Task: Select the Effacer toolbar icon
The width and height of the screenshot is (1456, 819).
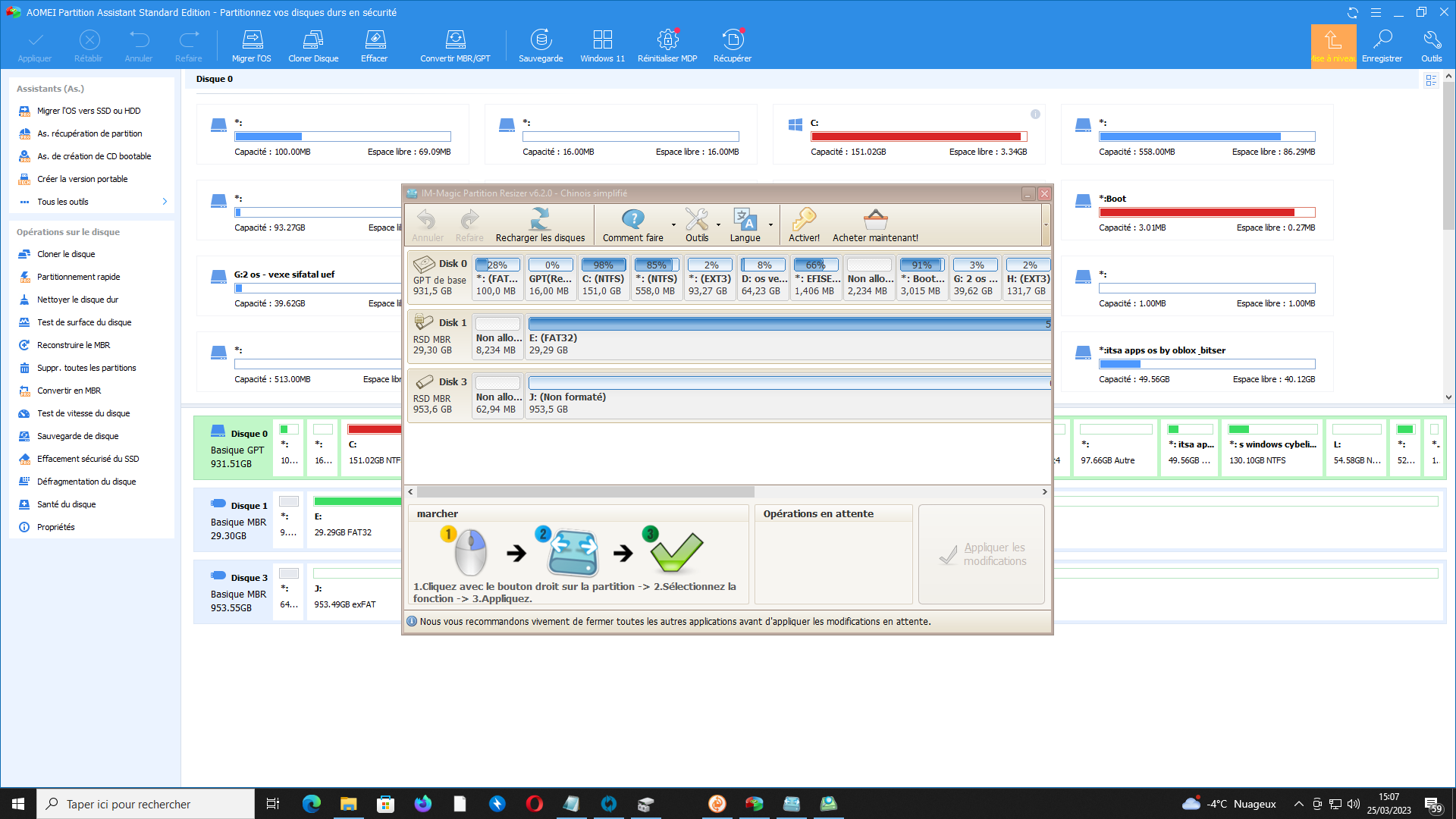Action: [375, 45]
